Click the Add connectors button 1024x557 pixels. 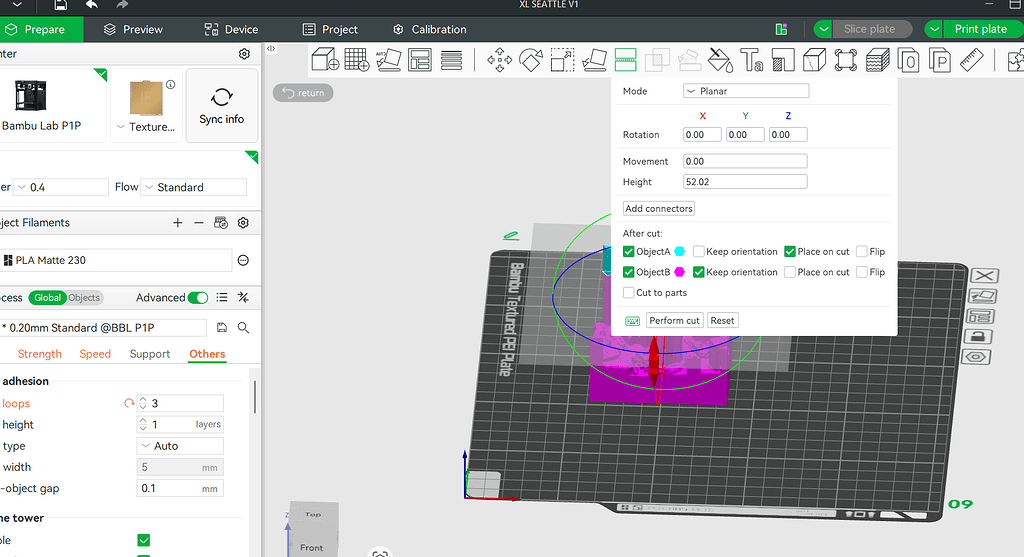pos(658,208)
